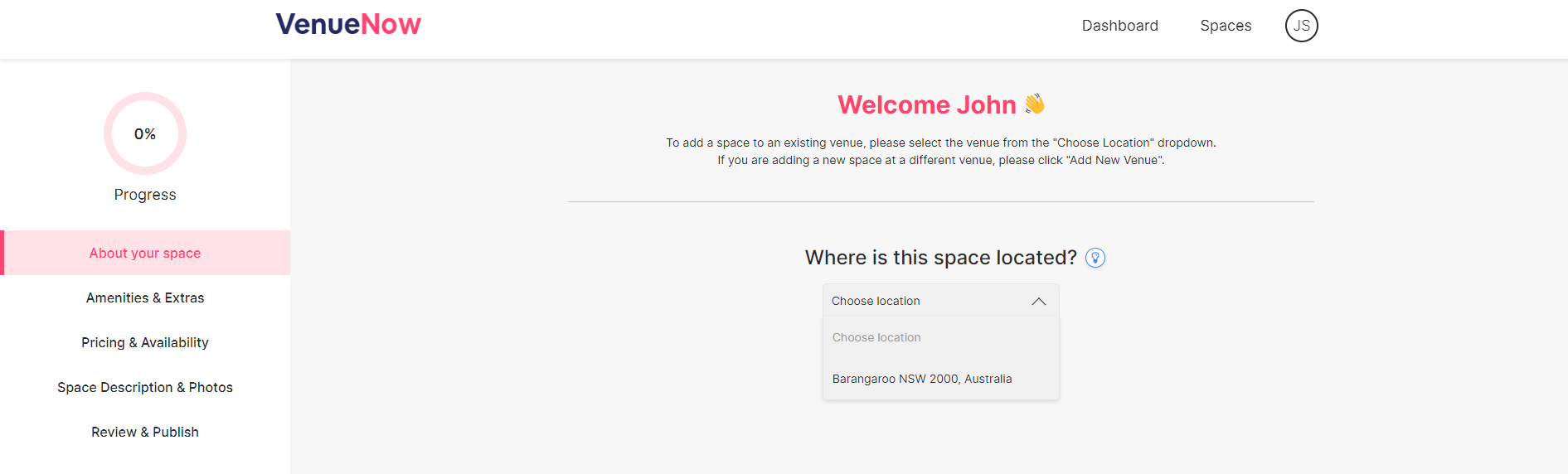
Task: Jump to Review & Publish step
Action: [145, 432]
